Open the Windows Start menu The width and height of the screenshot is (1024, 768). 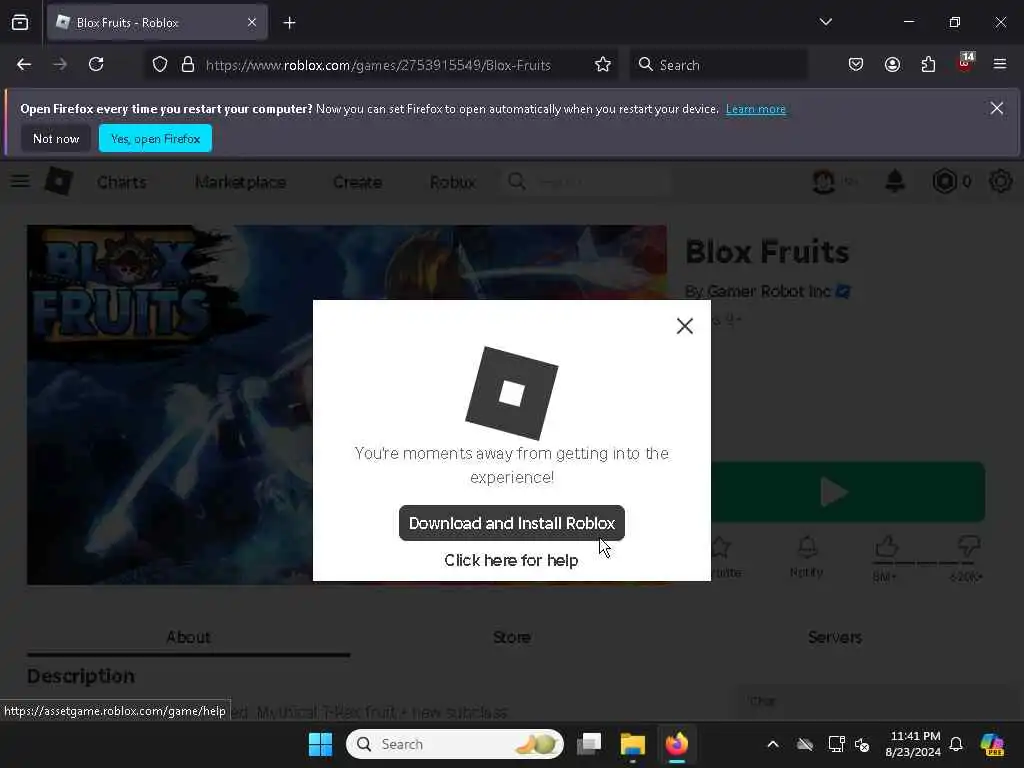pos(320,744)
